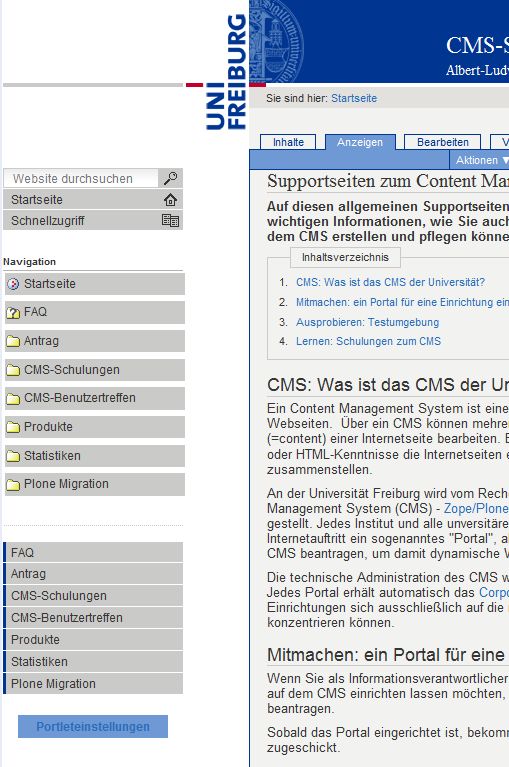The image size is (509, 767).
Task: Click the home icon beside Startseite
Action: (170, 200)
